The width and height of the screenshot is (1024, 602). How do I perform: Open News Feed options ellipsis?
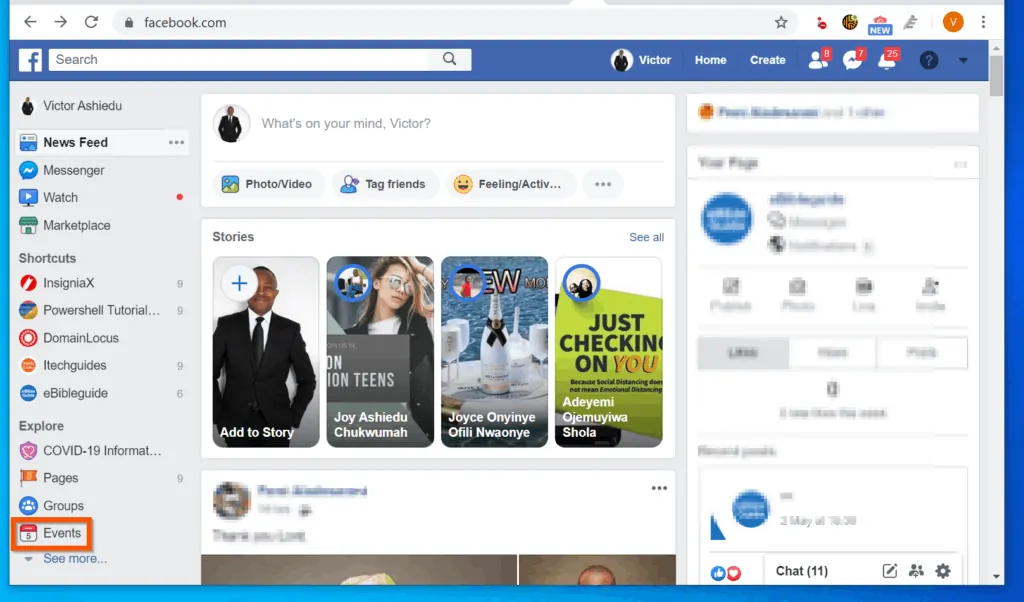[x=176, y=142]
